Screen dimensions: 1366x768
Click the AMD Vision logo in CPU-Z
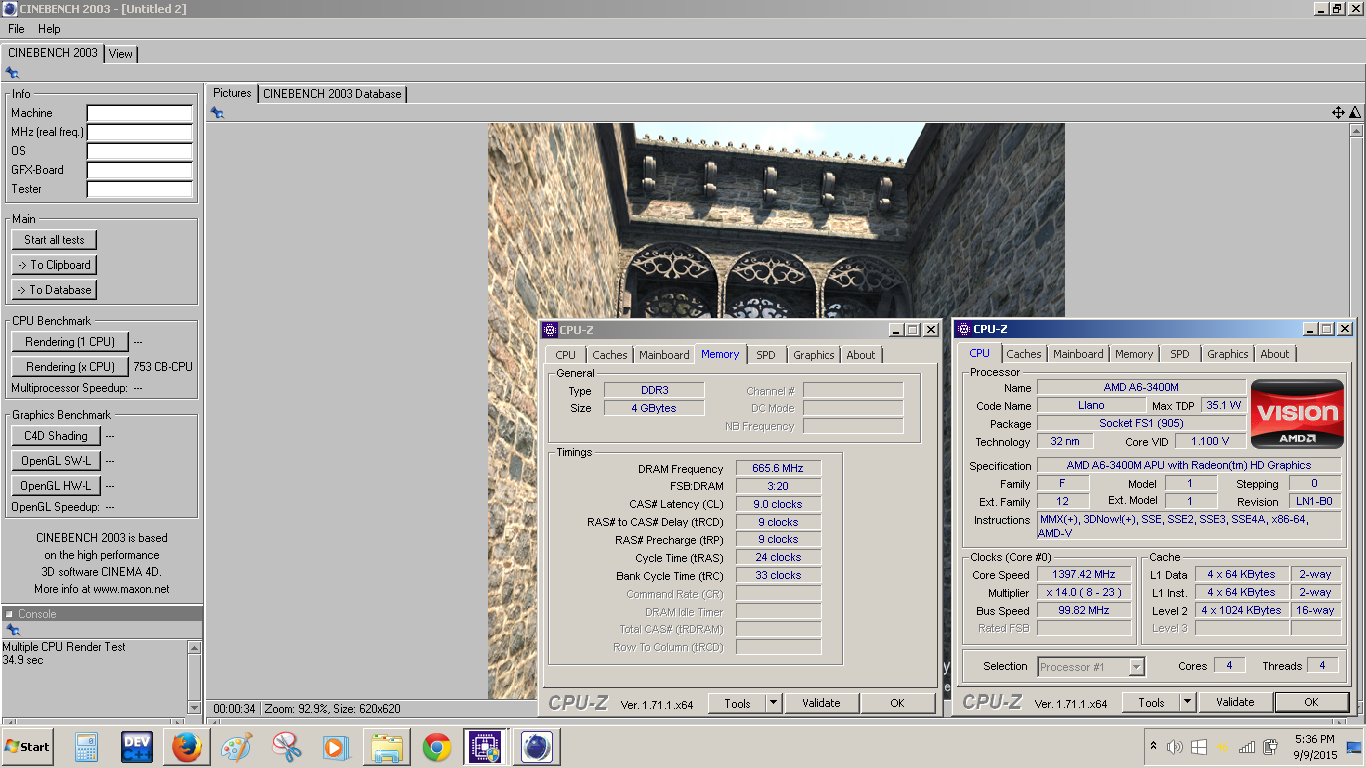click(1297, 413)
